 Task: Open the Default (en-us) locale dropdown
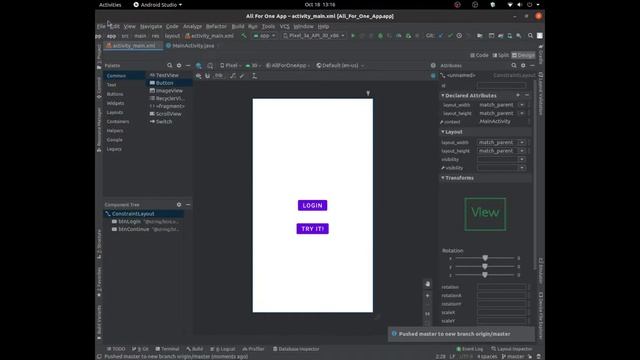click(x=340, y=66)
